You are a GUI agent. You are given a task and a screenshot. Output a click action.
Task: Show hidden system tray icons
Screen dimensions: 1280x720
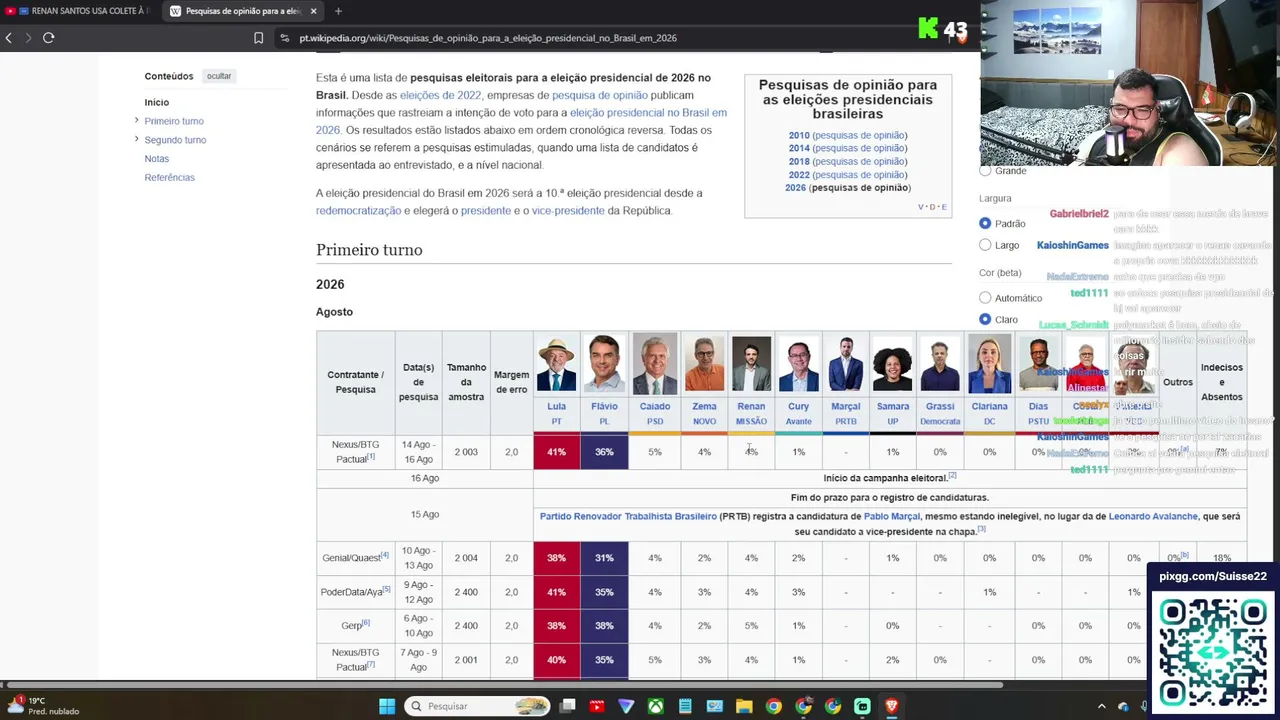(1102, 706)
